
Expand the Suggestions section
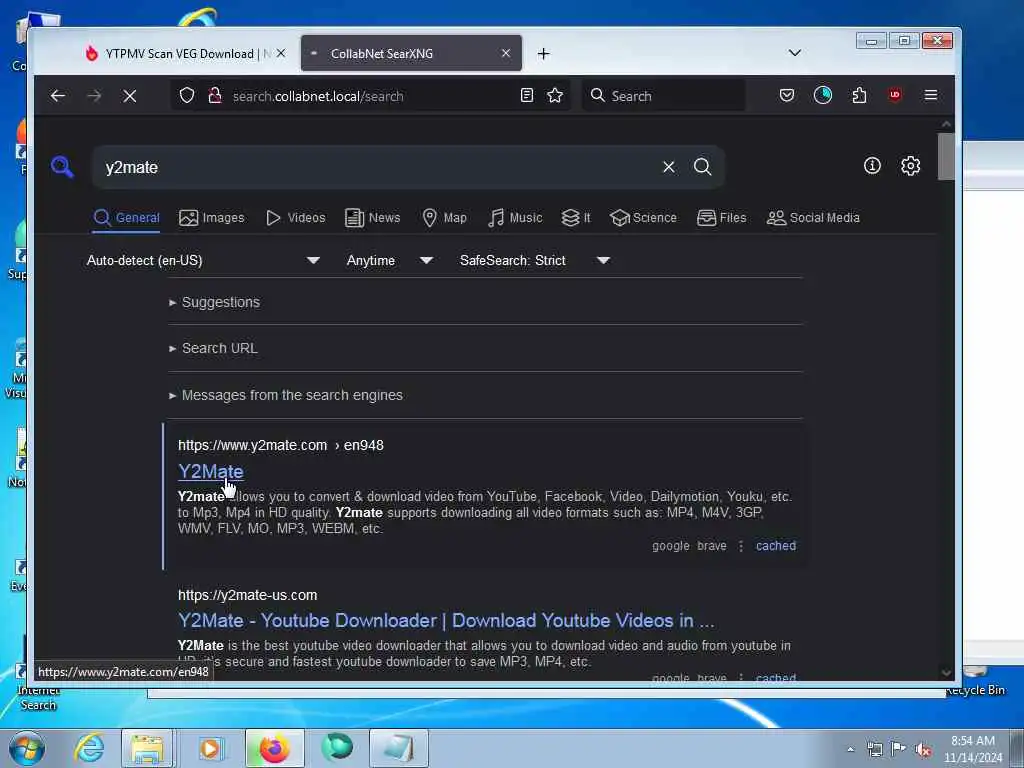pyautogui.click(x=214, y=302)
